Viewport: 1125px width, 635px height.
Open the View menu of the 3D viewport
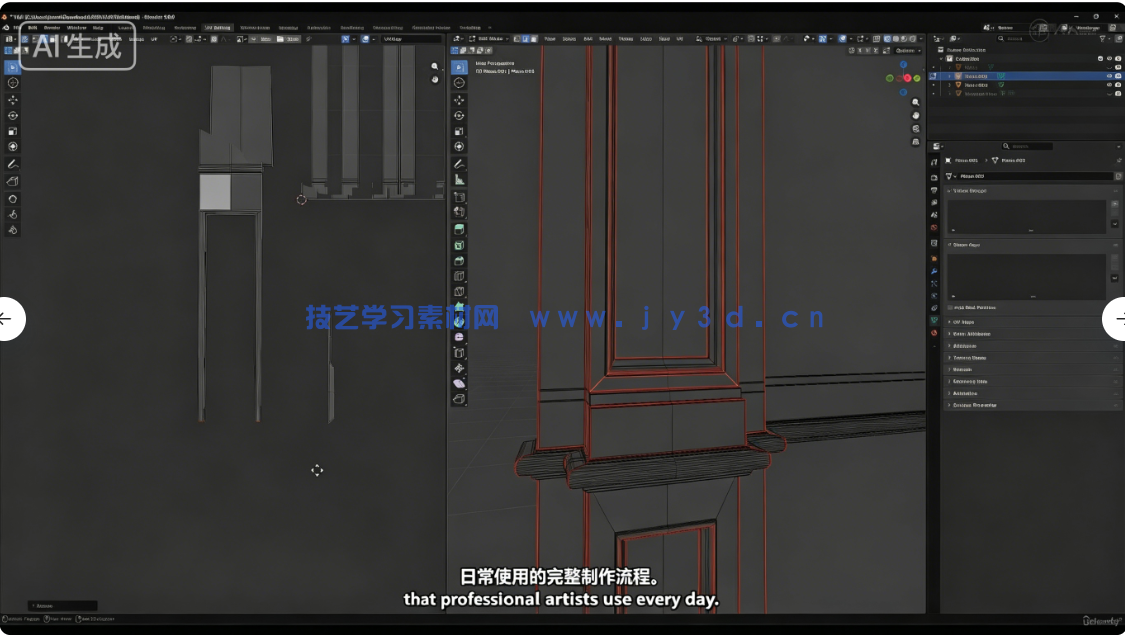[549, 38]
